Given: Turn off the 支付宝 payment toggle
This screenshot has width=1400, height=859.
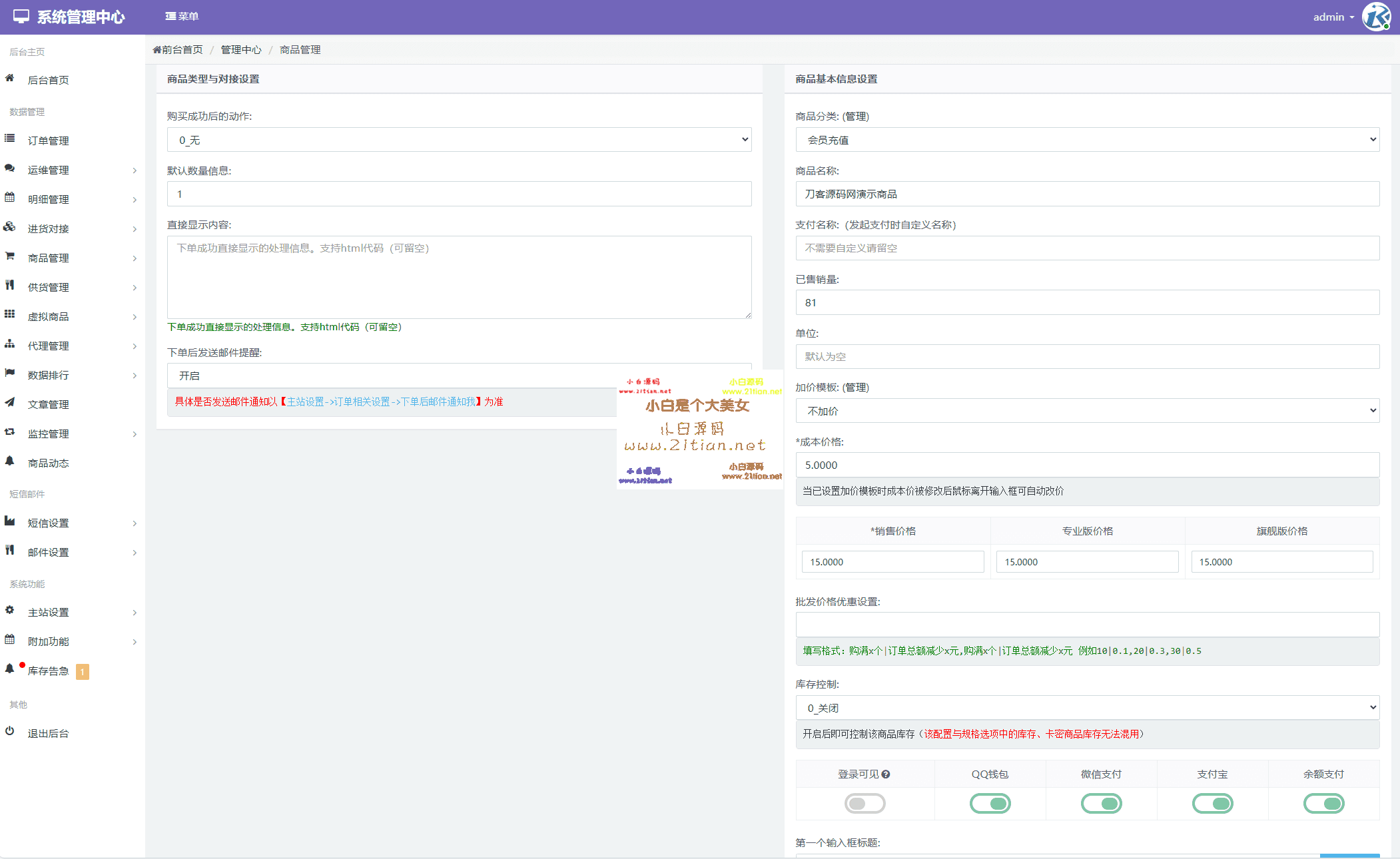Looking at the screenshot, I should pyautogui.click(x=1212, y=804).
